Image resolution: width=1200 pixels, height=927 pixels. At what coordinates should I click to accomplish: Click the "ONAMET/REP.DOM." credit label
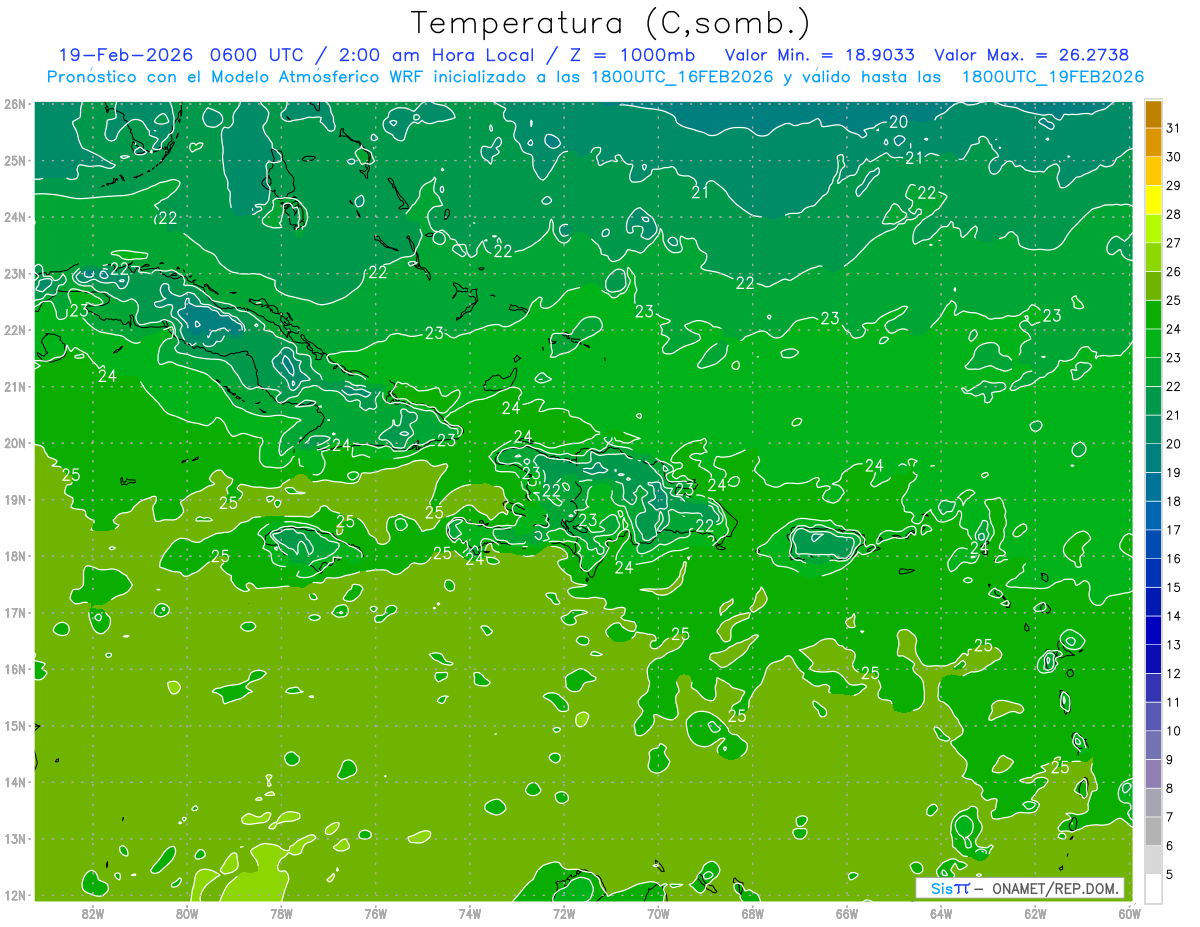pos(1055,888)
